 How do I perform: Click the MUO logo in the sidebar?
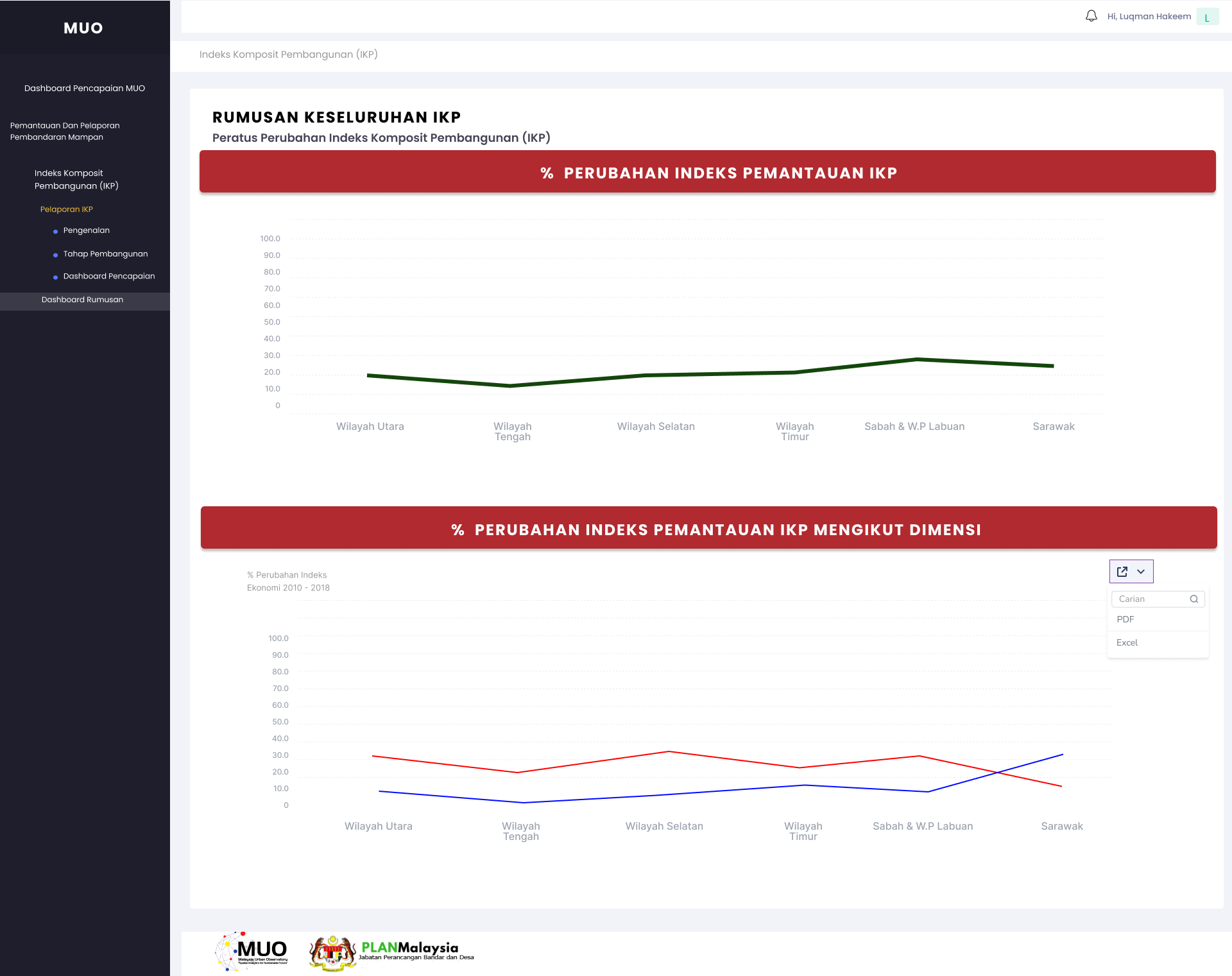click(83, 28)
